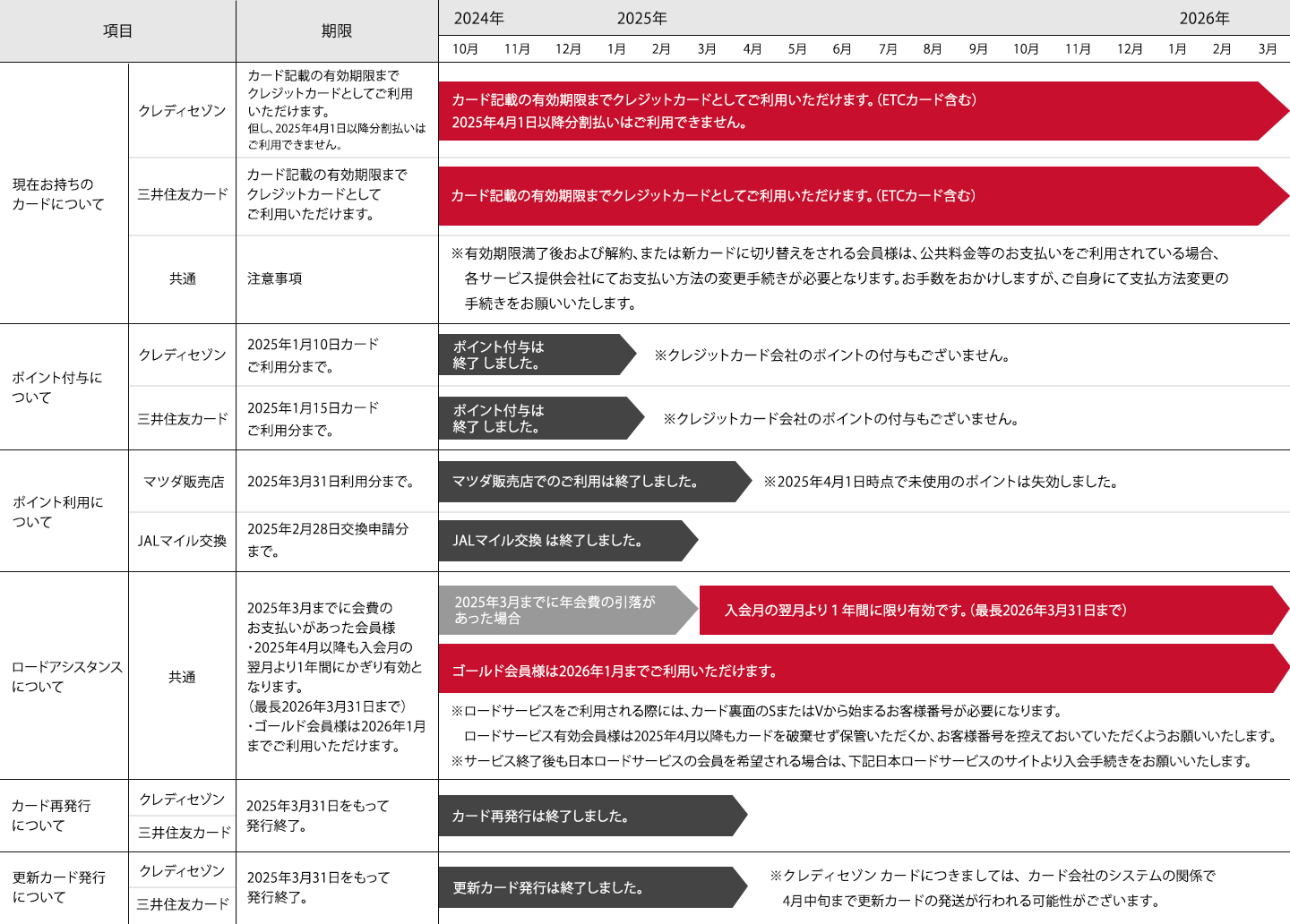Select 'クレディセゾン' in the ポイント付与 section
Screen dimensions: 1290x924
(x=182, y=355)
